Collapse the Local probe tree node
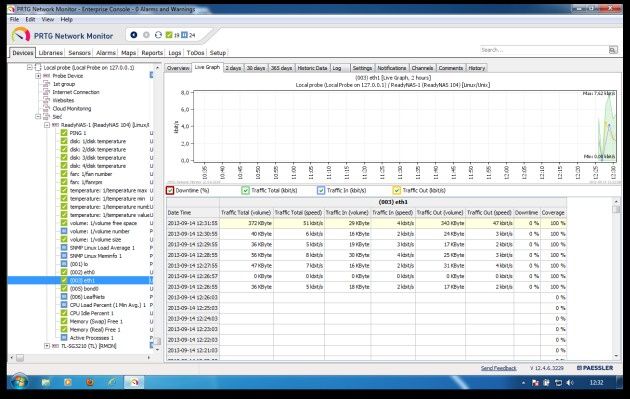630x399 pixels. [29, 67]
